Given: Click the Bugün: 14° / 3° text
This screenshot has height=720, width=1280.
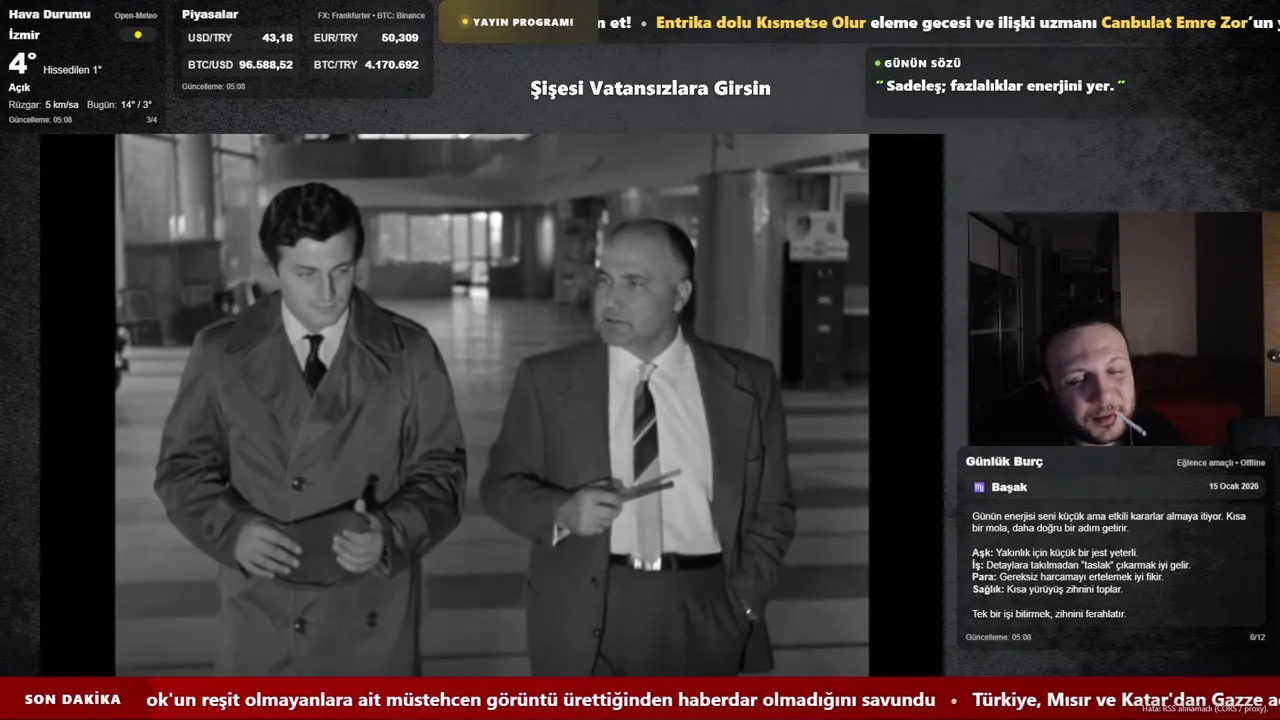Looking at the screenshot, I should pos(119,105).
